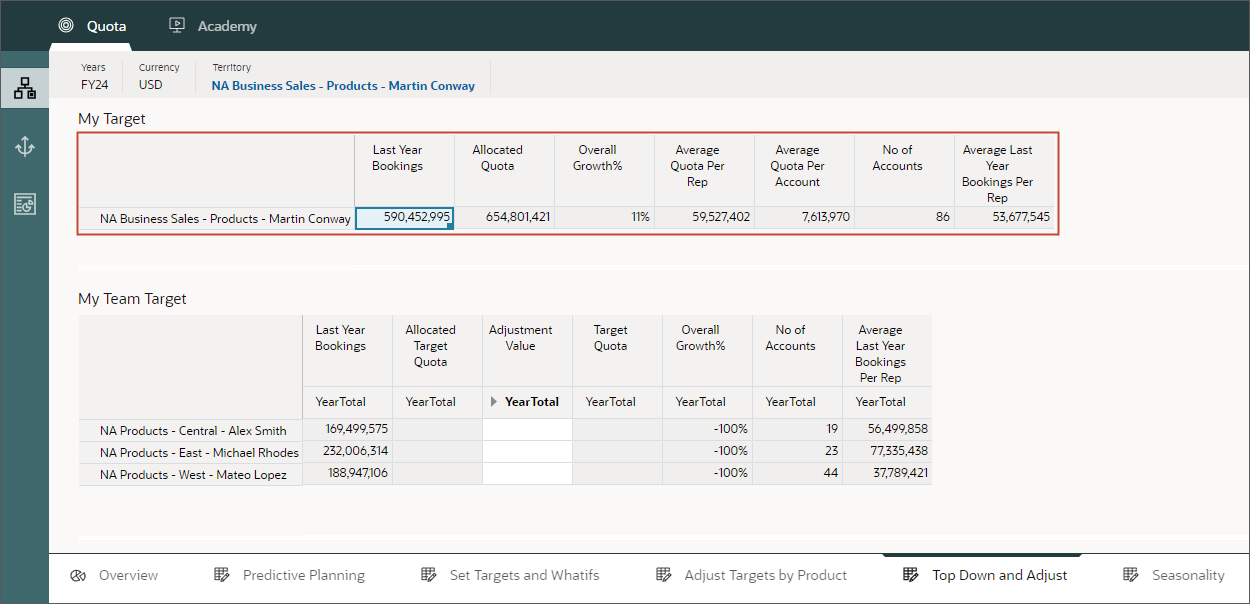Click Adjustment Value cell for Alex Smith
This screenshot has height=604, width=1250.
click(x=527, y=430)
